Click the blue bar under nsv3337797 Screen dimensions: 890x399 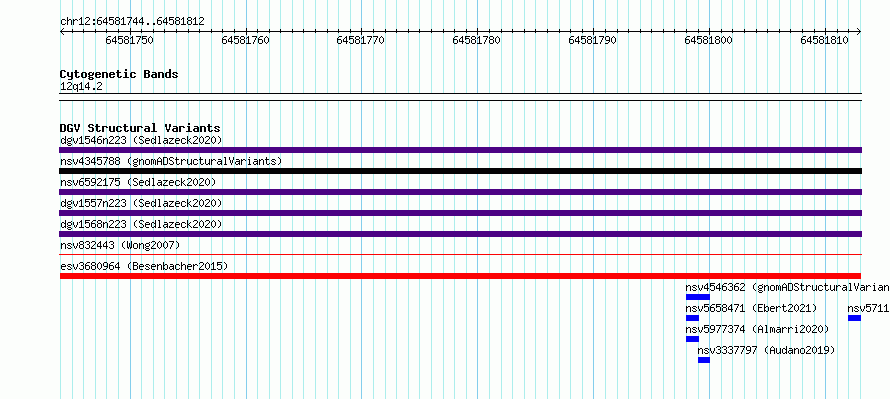pyautogui.click(x=704, y=360)
